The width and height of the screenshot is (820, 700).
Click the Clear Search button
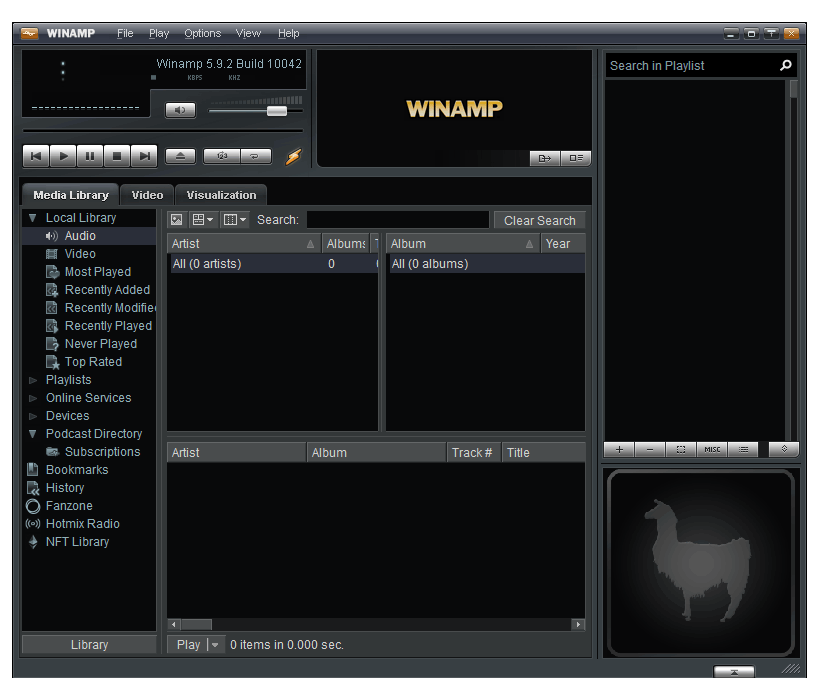coord(537,220)
